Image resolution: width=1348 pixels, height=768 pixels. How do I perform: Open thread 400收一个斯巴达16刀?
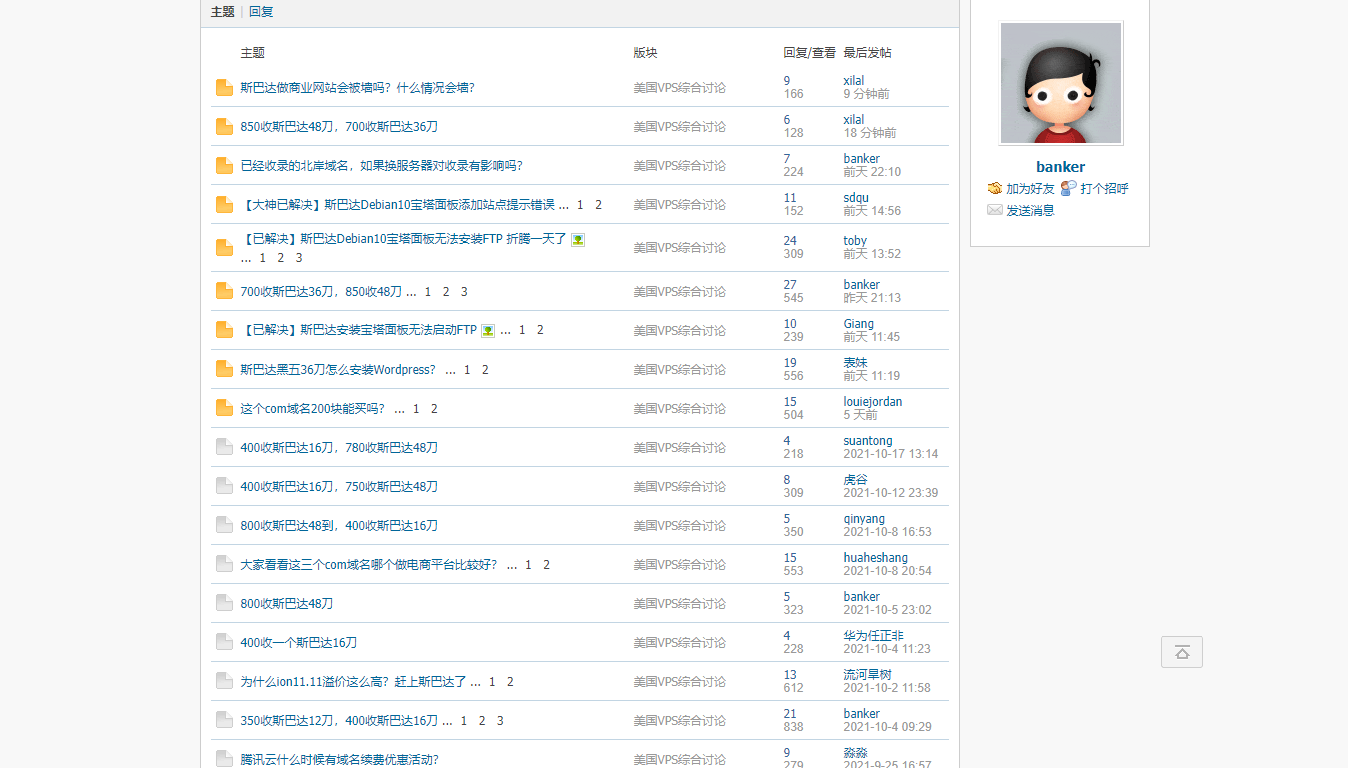click(298, 643)
